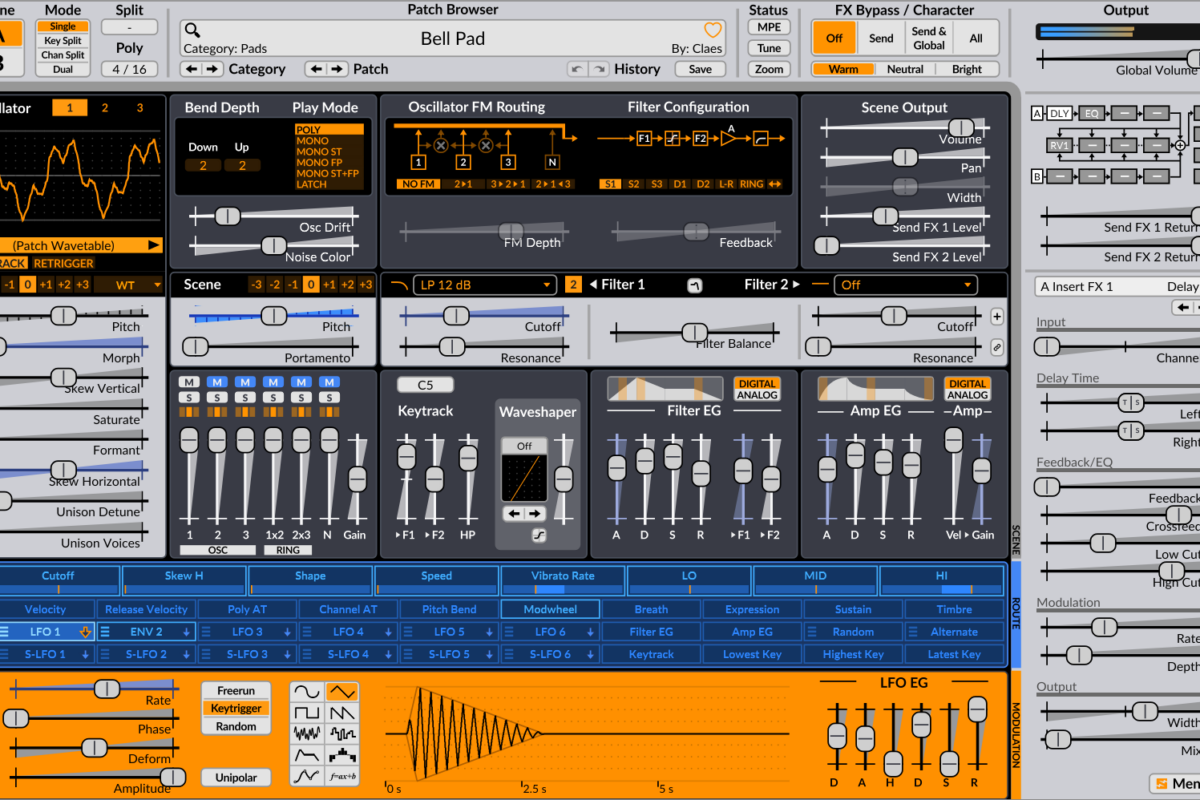
Task: Select the formula LFO shape
Action: click(x=342, y=776)
